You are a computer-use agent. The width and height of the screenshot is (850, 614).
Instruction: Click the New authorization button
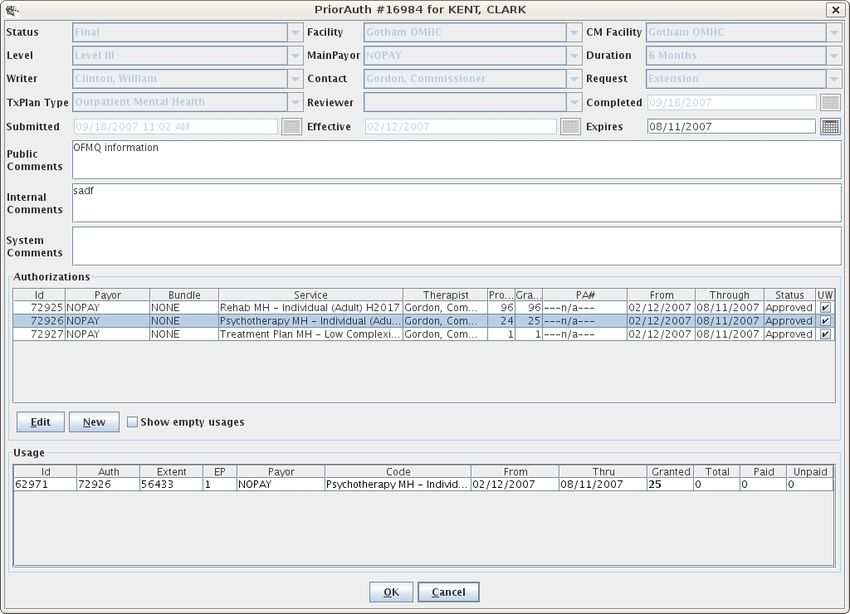pyautogui.click(x=94, y=422)
